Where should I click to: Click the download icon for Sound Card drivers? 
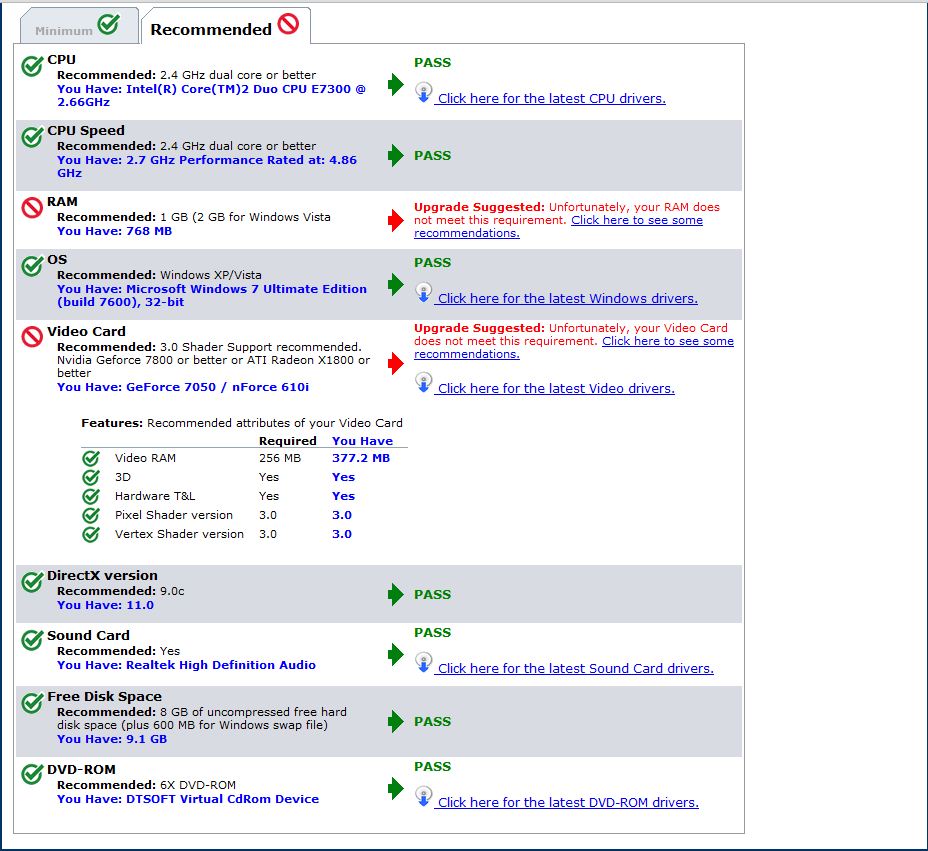pos(424,663)
